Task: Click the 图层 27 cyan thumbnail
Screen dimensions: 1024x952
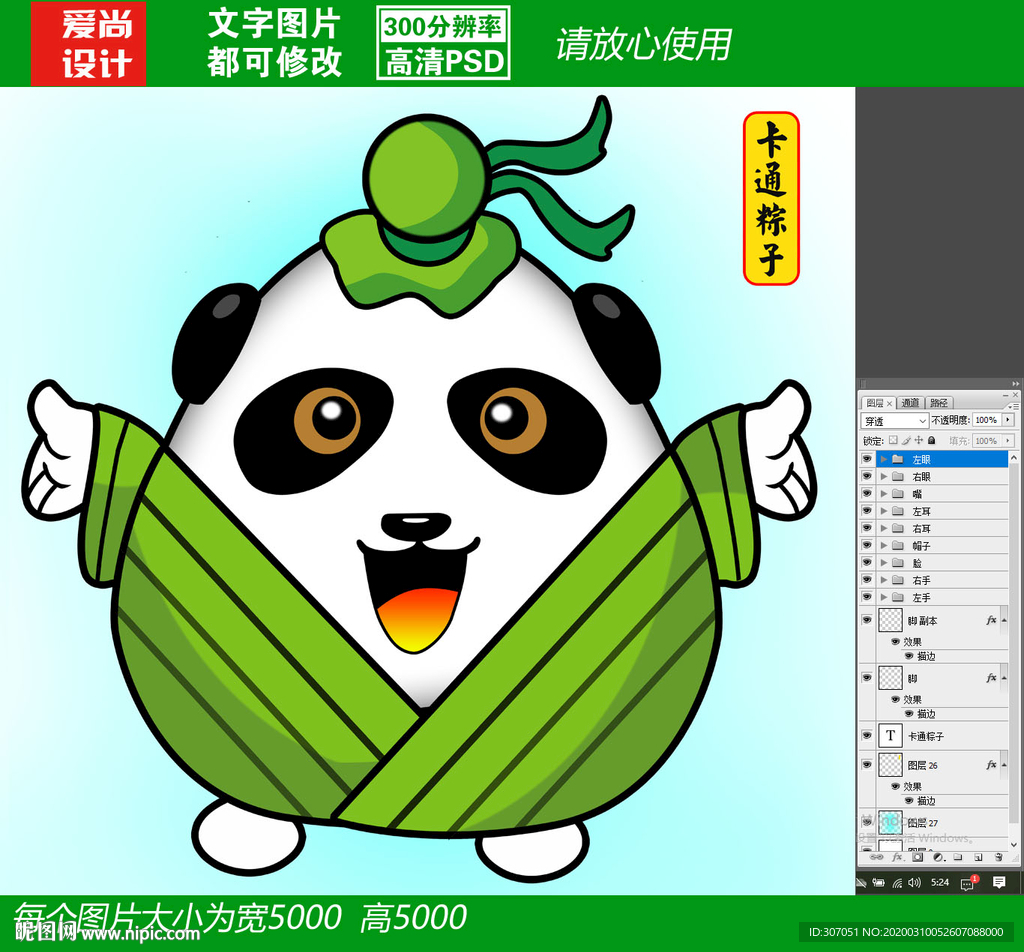Action: point(890,823)
